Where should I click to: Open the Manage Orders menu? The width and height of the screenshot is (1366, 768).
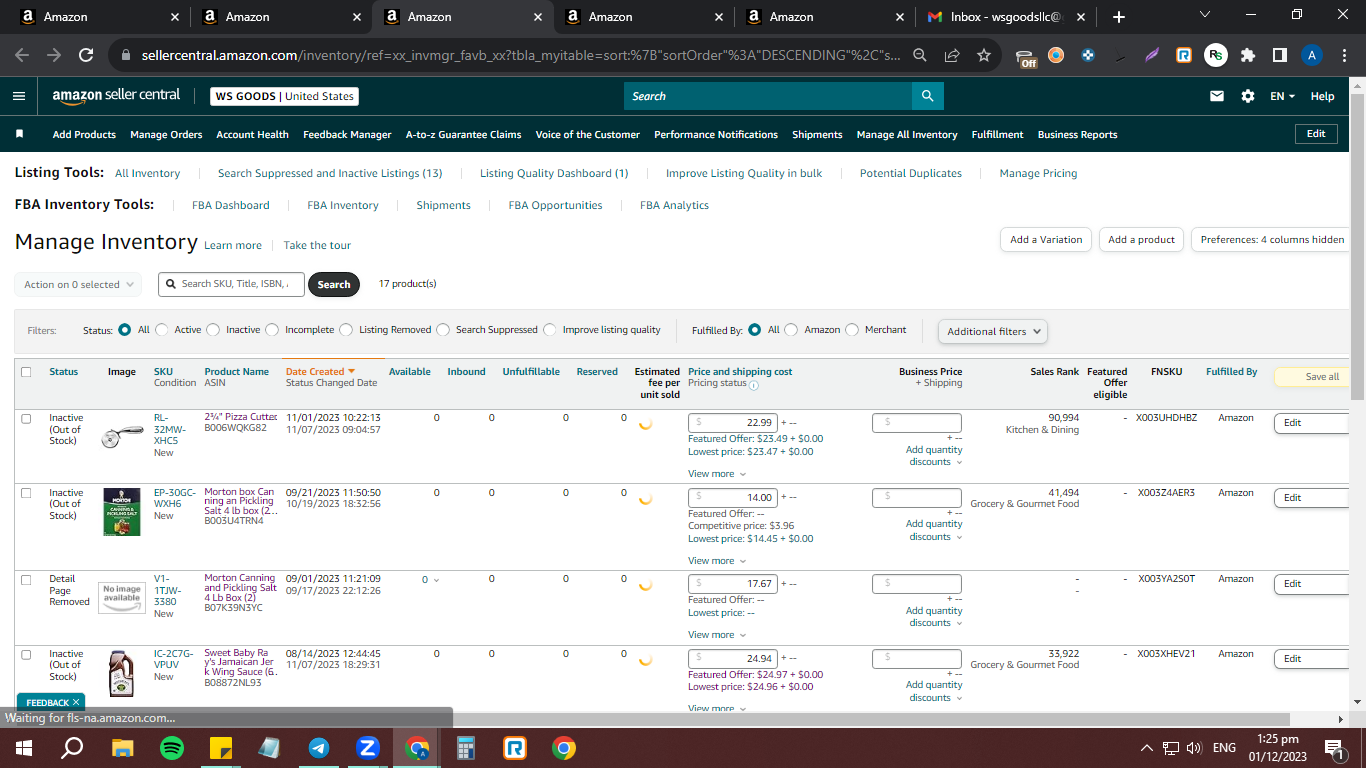coord(166,134)
